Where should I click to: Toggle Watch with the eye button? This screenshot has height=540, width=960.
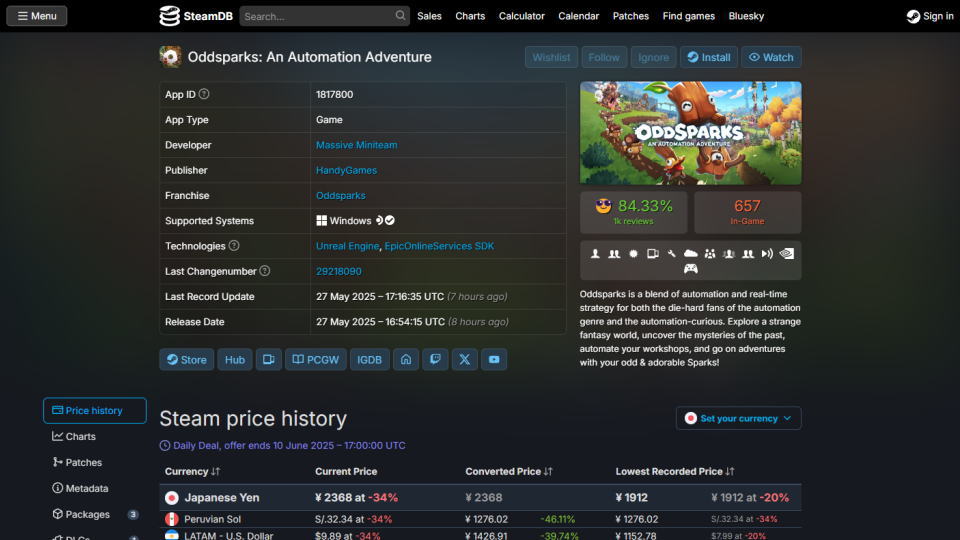click(x=771, y=57)
